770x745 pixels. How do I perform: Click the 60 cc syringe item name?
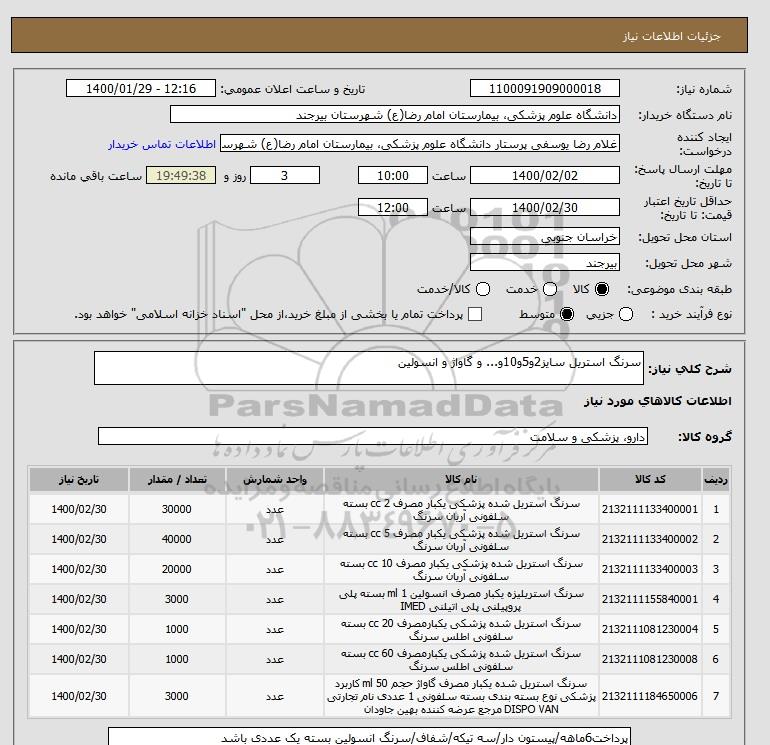point(461,660)
